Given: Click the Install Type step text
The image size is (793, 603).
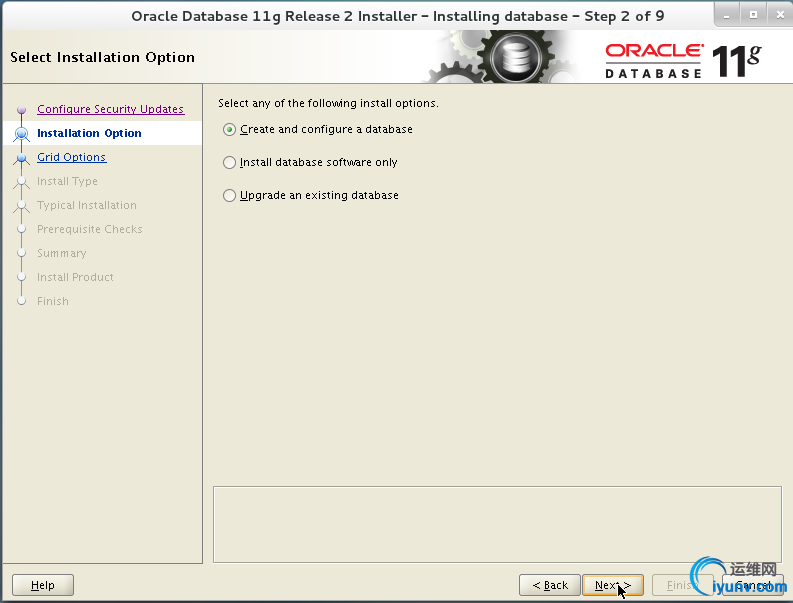Looking at the screenshot, I should click(x=67, y=181).
